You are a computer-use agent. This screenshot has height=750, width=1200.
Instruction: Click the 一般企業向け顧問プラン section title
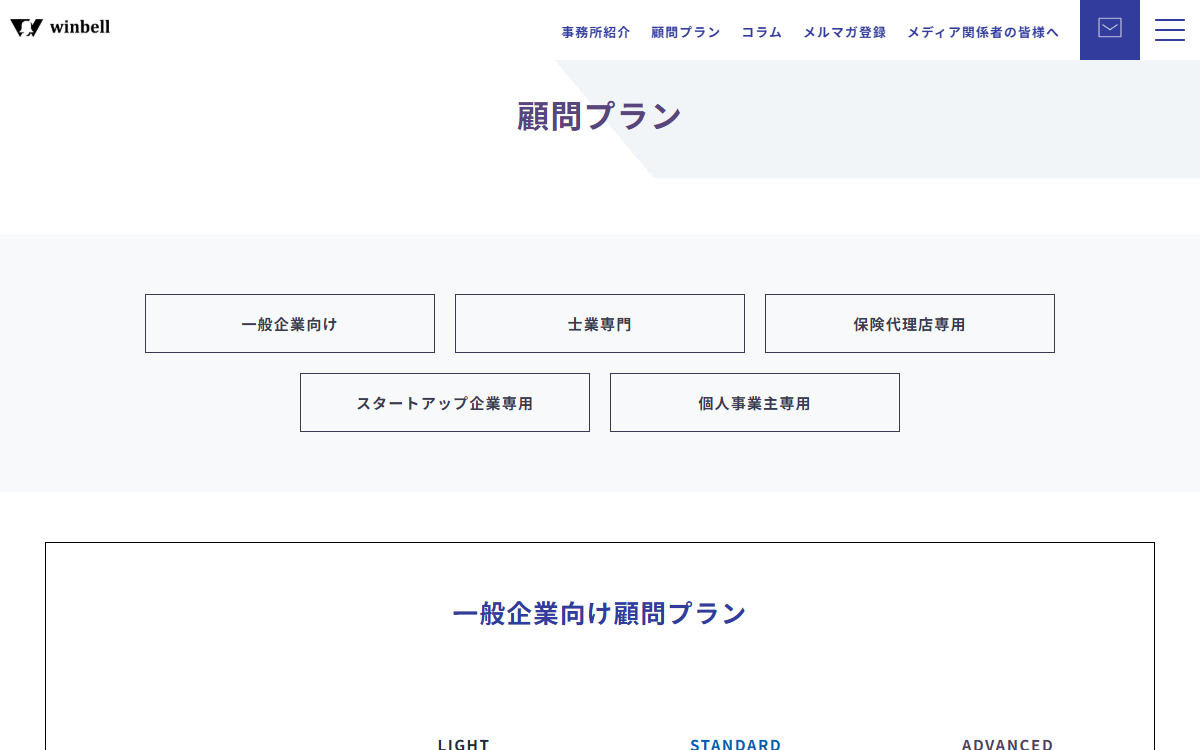point(600,613)
